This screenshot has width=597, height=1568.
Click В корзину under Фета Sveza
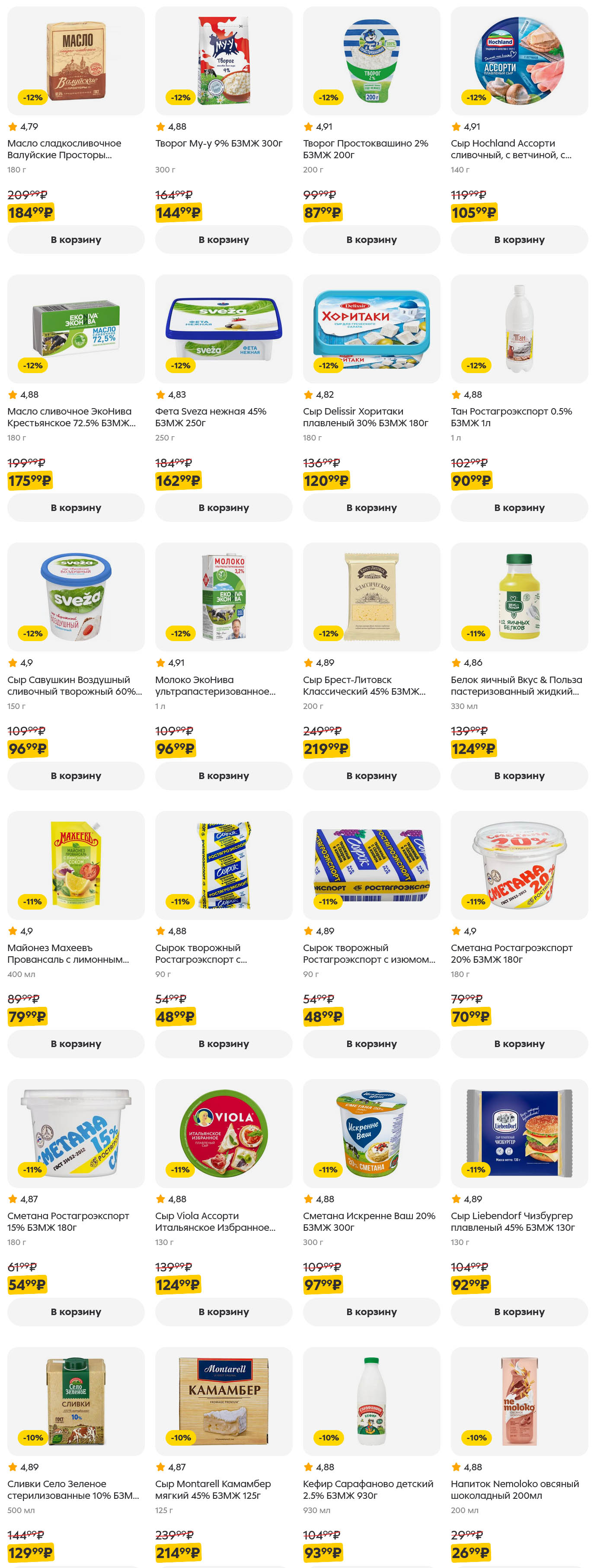pyautogui.click(x=223, y=508)
